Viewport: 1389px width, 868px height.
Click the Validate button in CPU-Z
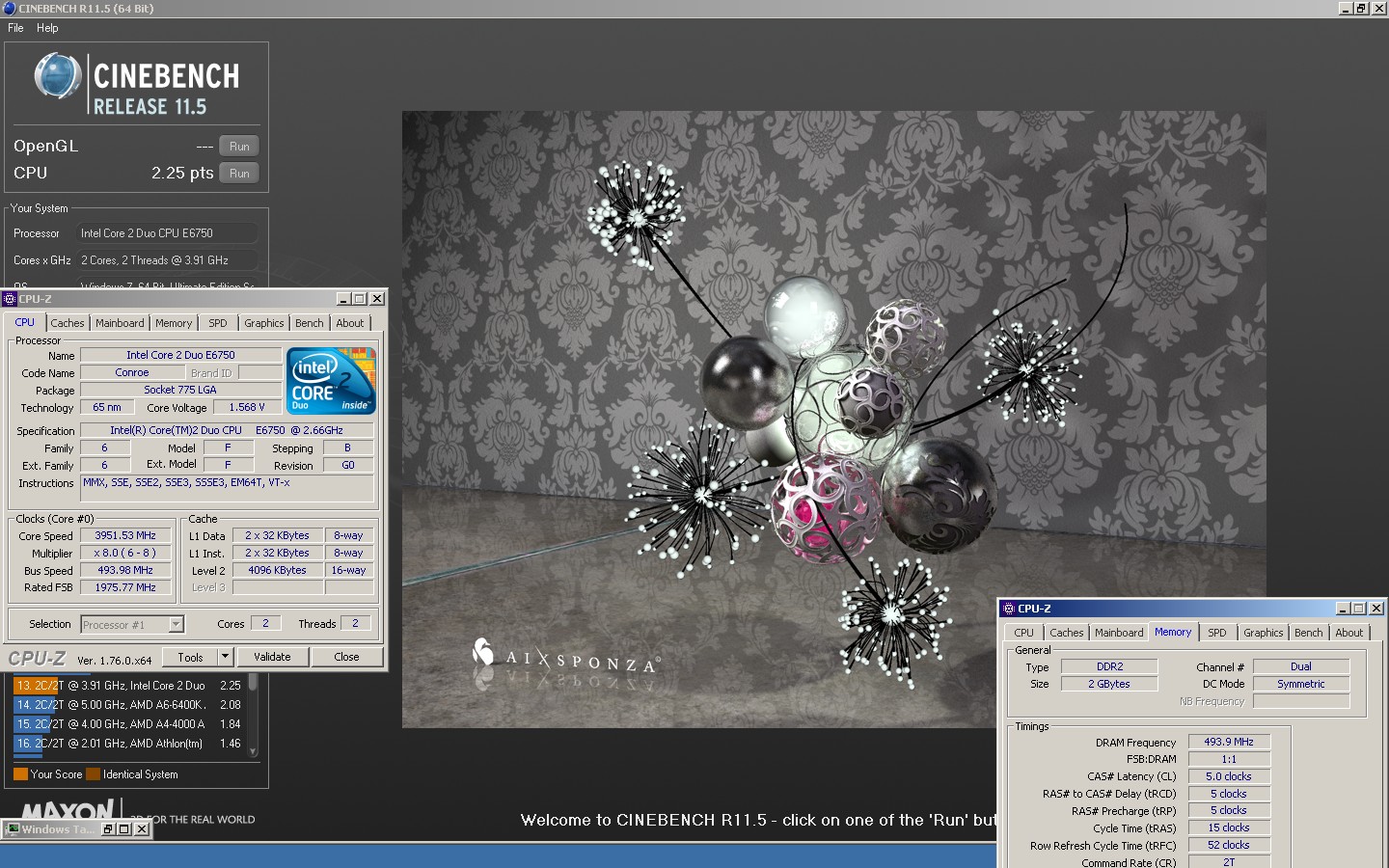tap(272, 657)
